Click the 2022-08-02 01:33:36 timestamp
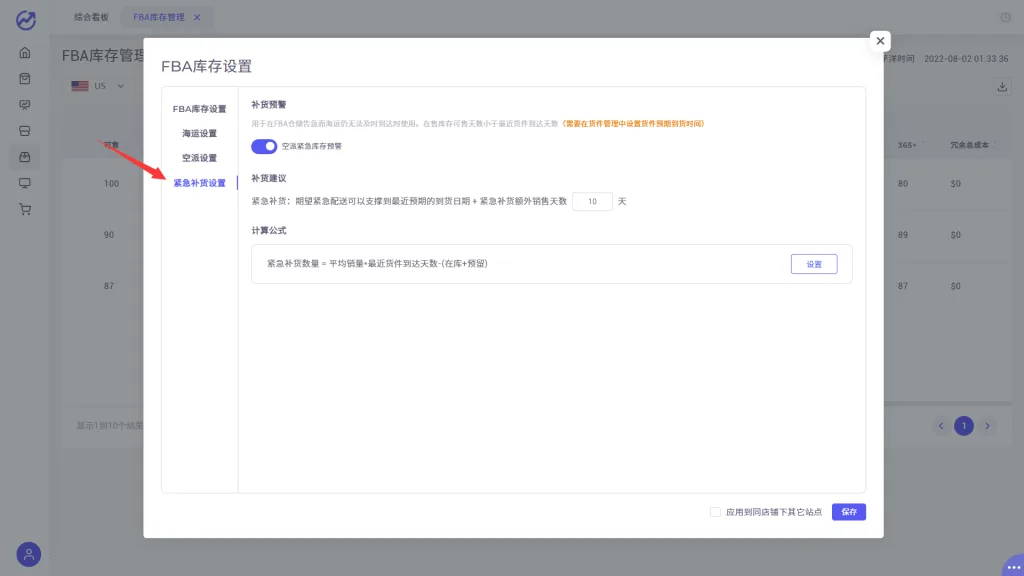The image size is (1024, 576). [x=966, y=59]
